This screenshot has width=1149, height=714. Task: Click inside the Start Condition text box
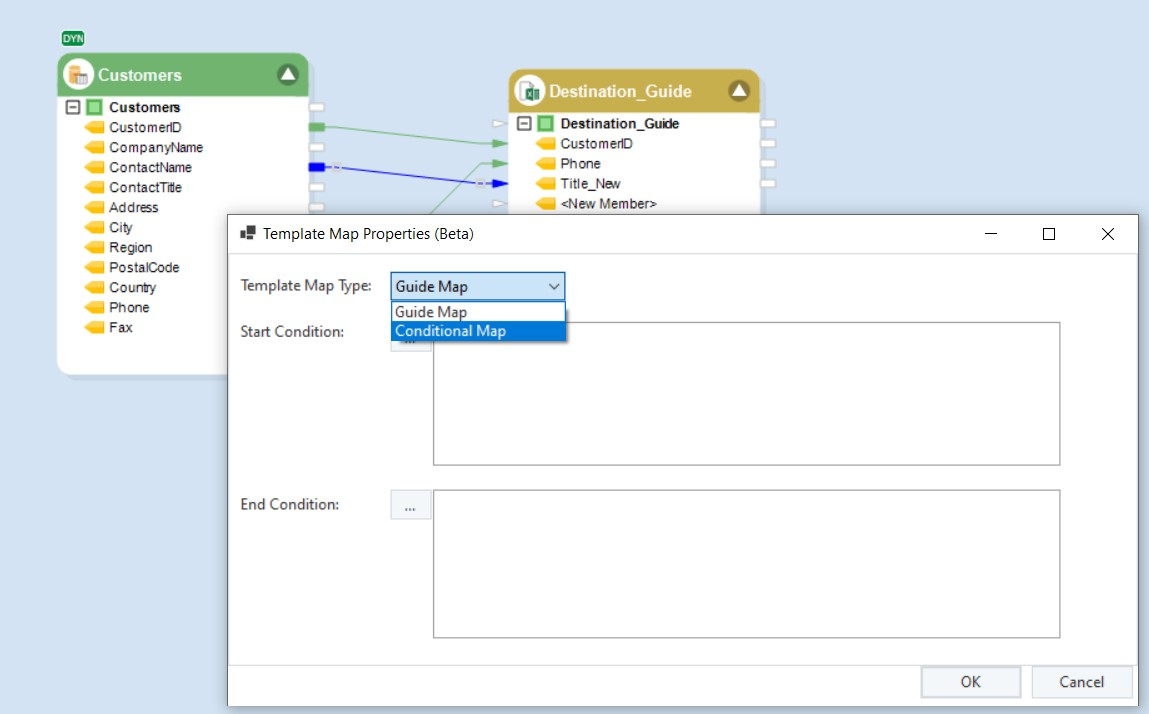pyautogui.click(x=745, y=394)
